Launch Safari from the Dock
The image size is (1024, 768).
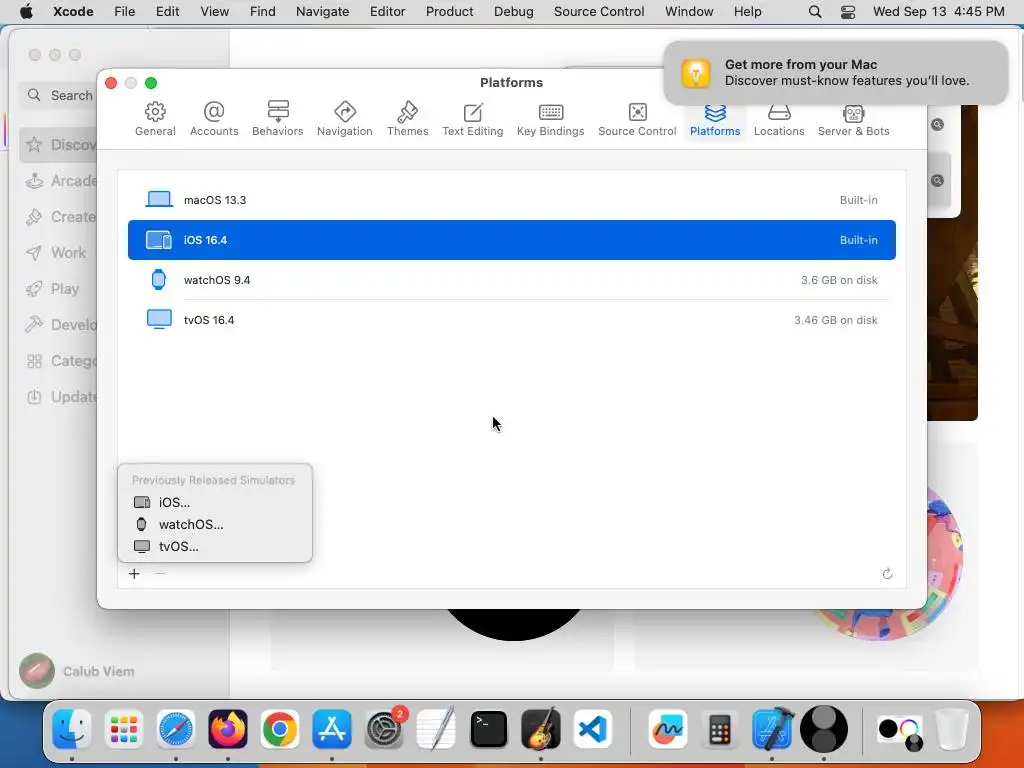pyautogui.click(x=176, y=729)
